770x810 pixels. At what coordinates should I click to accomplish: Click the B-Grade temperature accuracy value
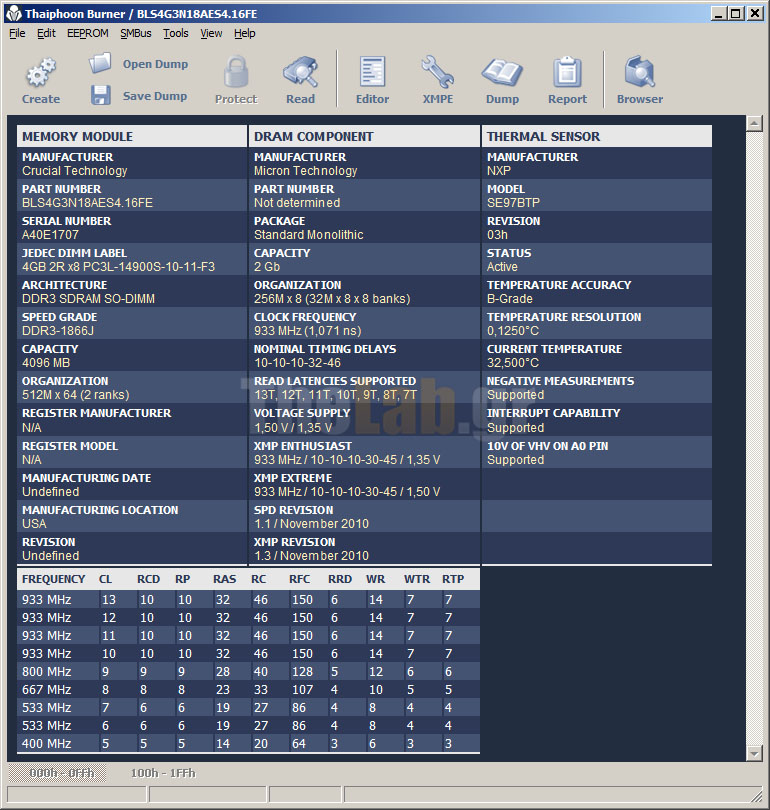tap(510, 299)
